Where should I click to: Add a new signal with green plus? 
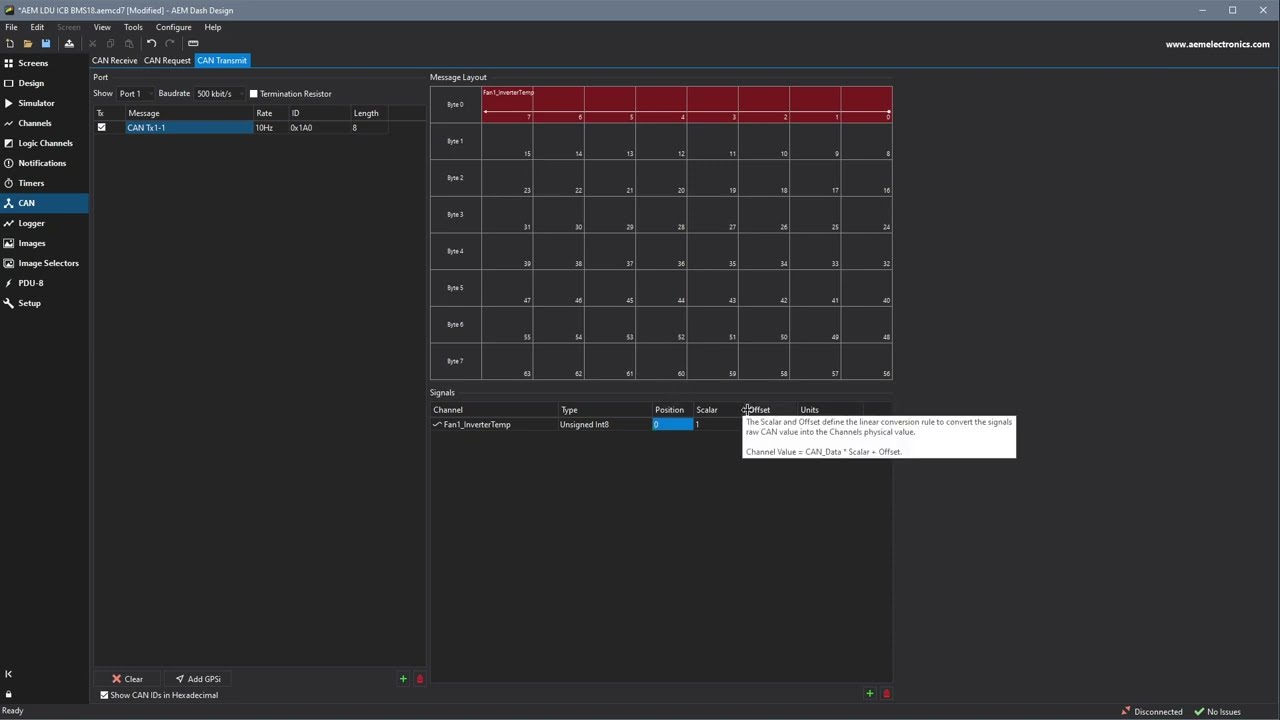pyautogui.click(x=869, y=693)
